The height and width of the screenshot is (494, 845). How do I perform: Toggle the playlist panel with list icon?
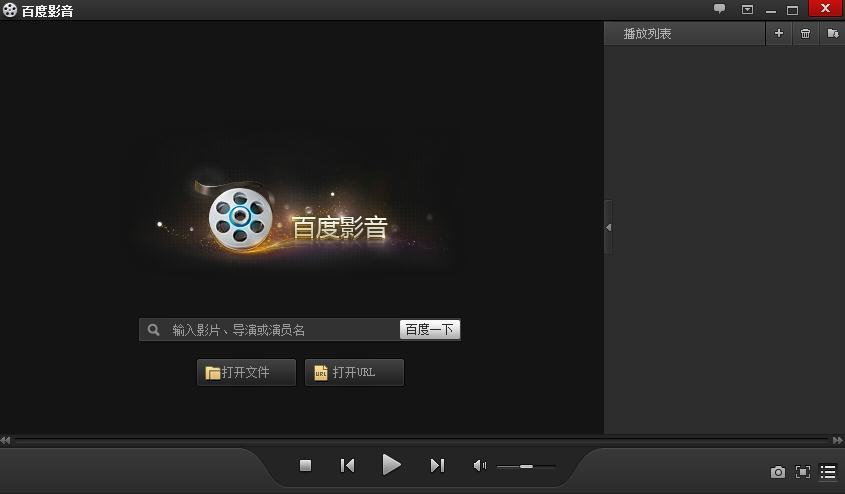(828, 472)
